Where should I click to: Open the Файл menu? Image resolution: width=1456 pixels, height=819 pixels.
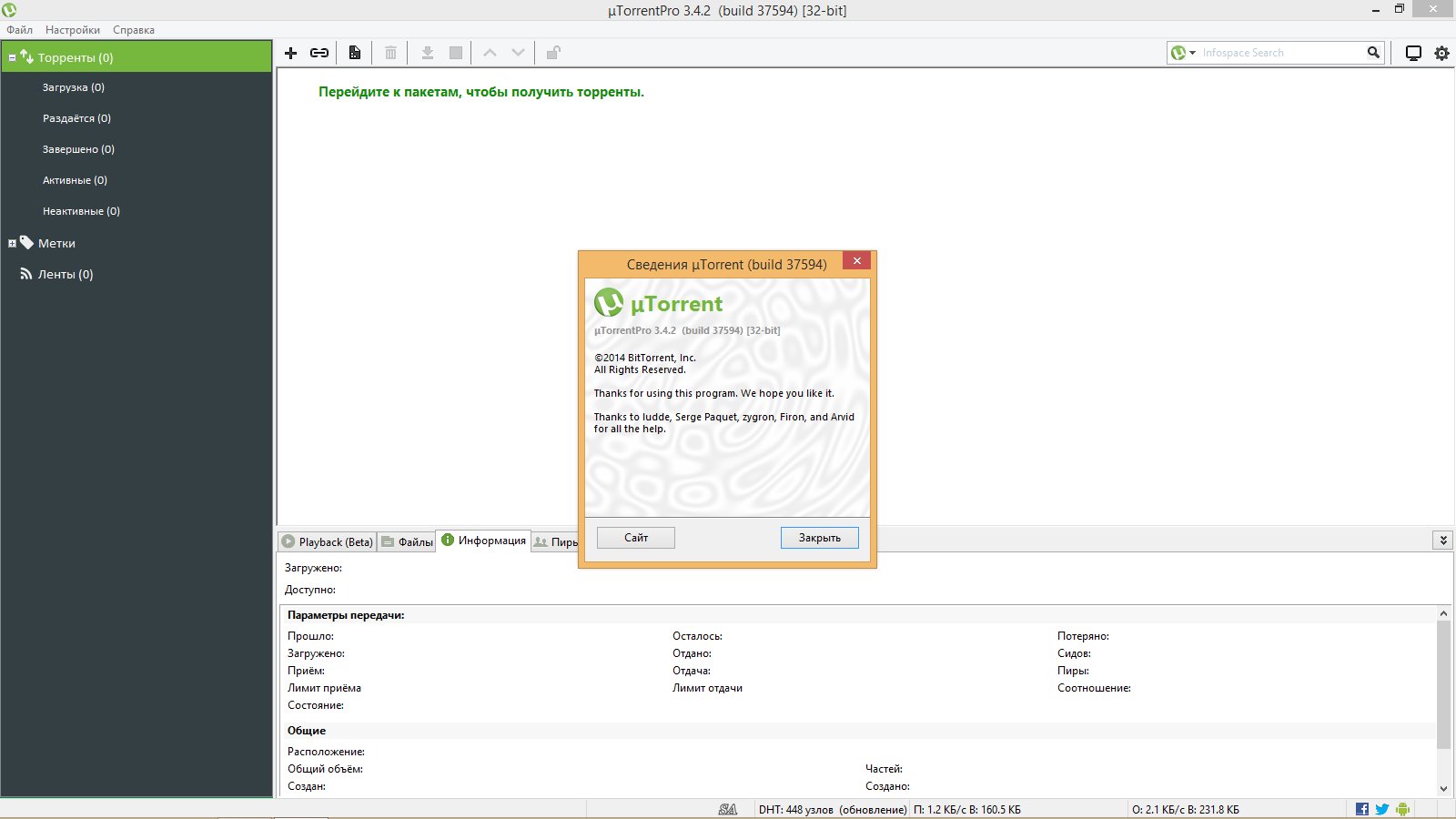(x=19, y=30)
